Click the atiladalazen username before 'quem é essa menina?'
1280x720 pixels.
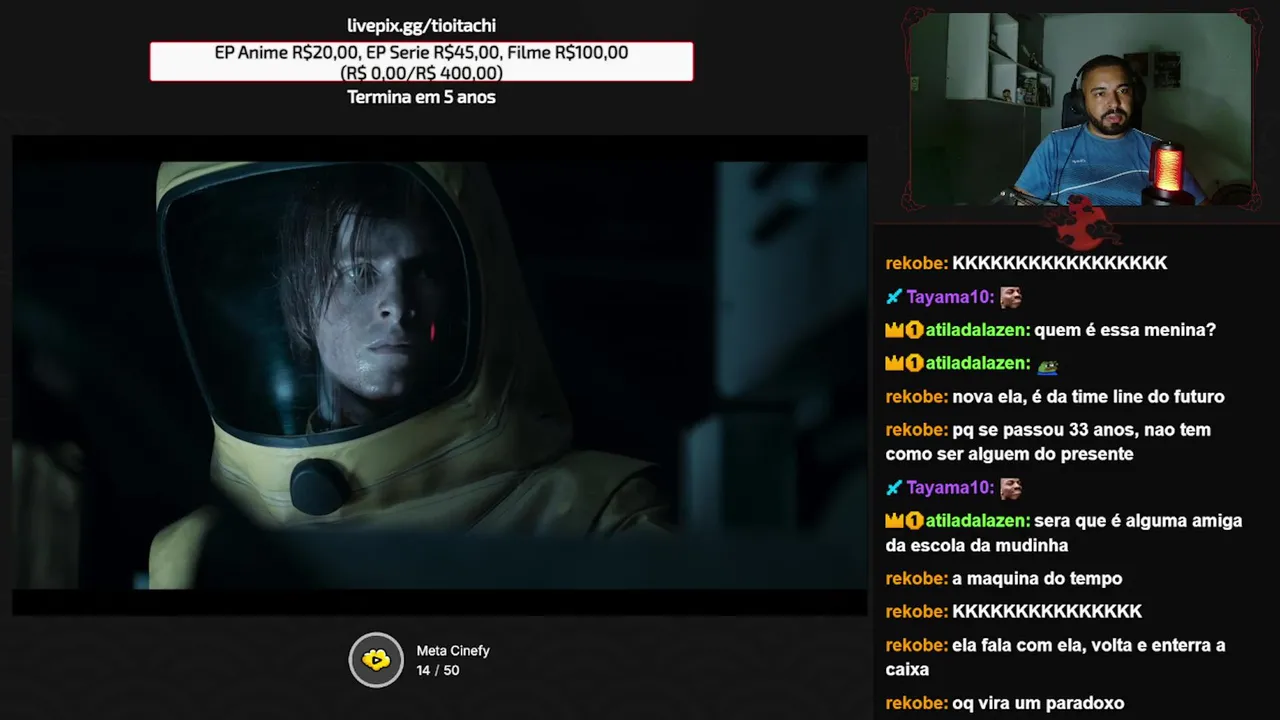(x=977, y=330)
